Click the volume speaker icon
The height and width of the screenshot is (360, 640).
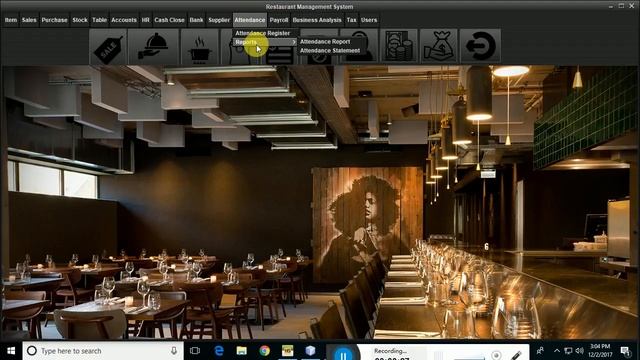[x=580, y=351]
